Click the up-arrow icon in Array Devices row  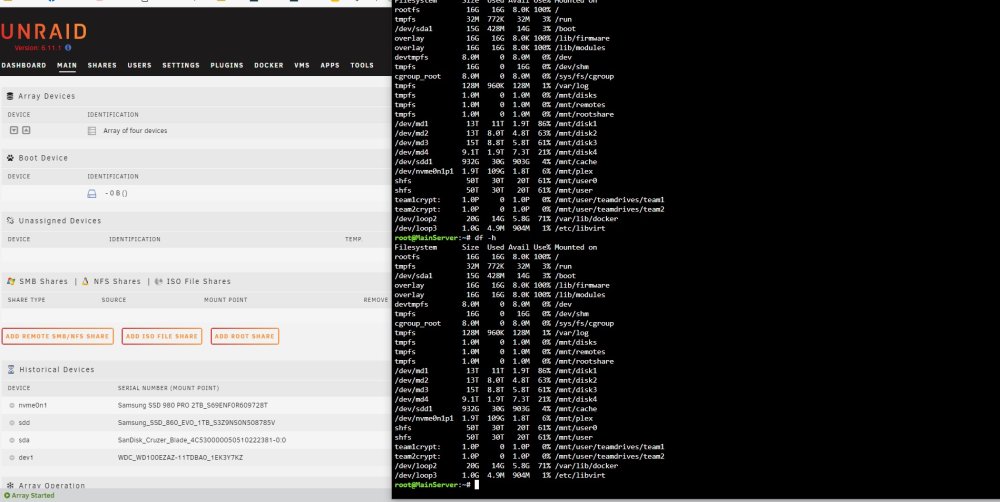(x=26, y=130)
